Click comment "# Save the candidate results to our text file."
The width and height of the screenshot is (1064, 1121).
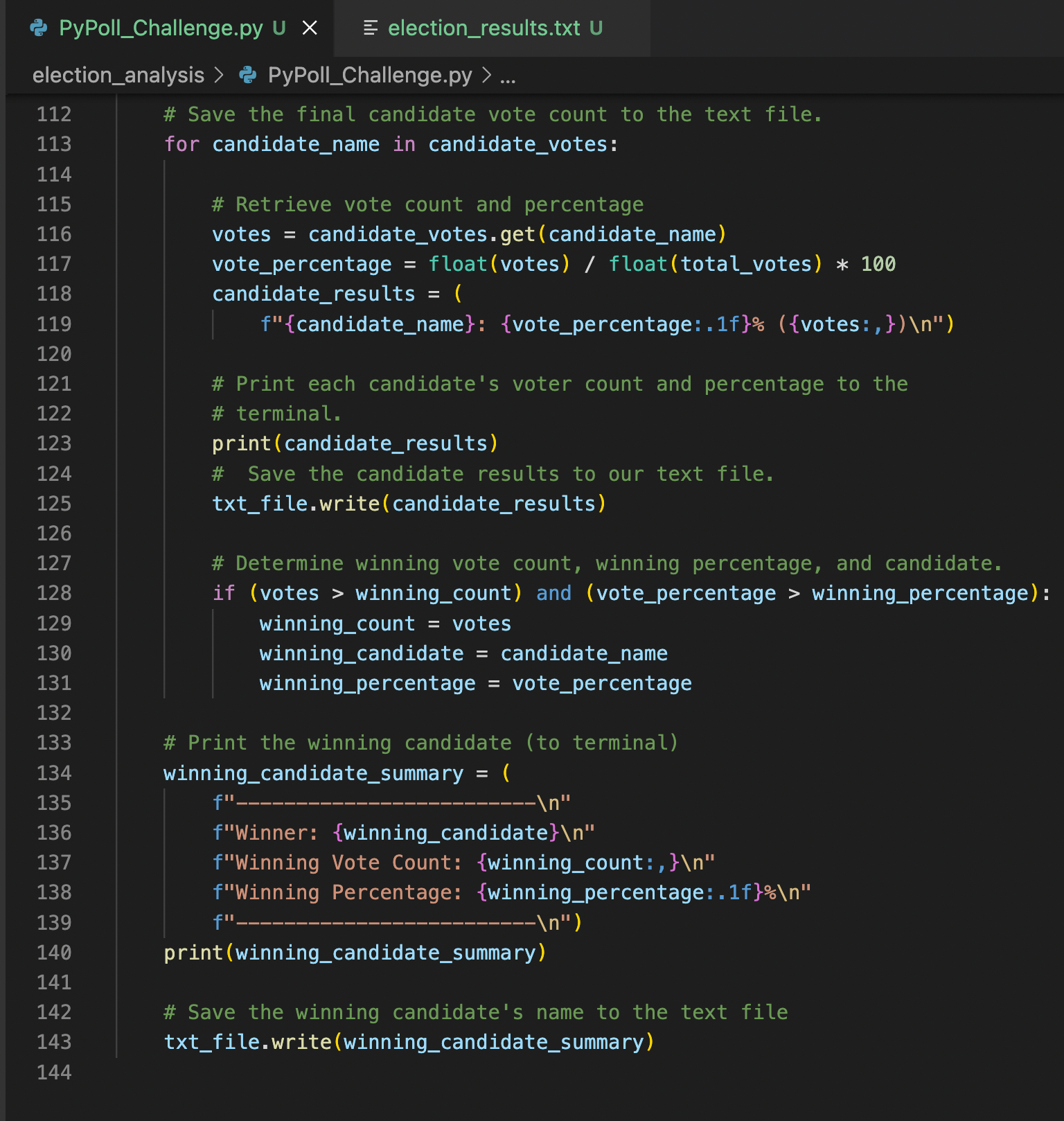click(x=493, y=474)
